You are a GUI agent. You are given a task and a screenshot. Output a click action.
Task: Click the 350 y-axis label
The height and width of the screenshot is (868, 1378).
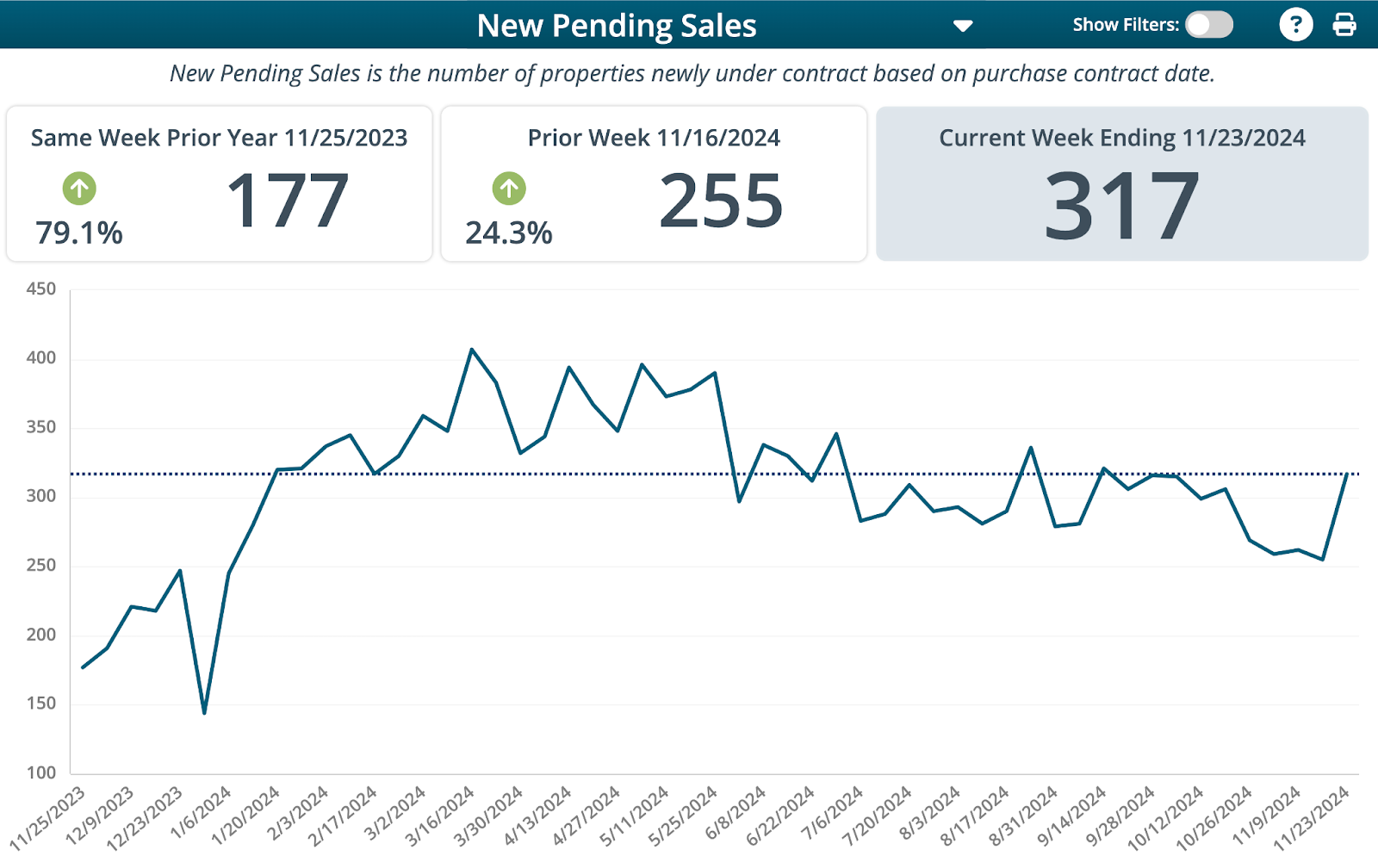[41, 427]
